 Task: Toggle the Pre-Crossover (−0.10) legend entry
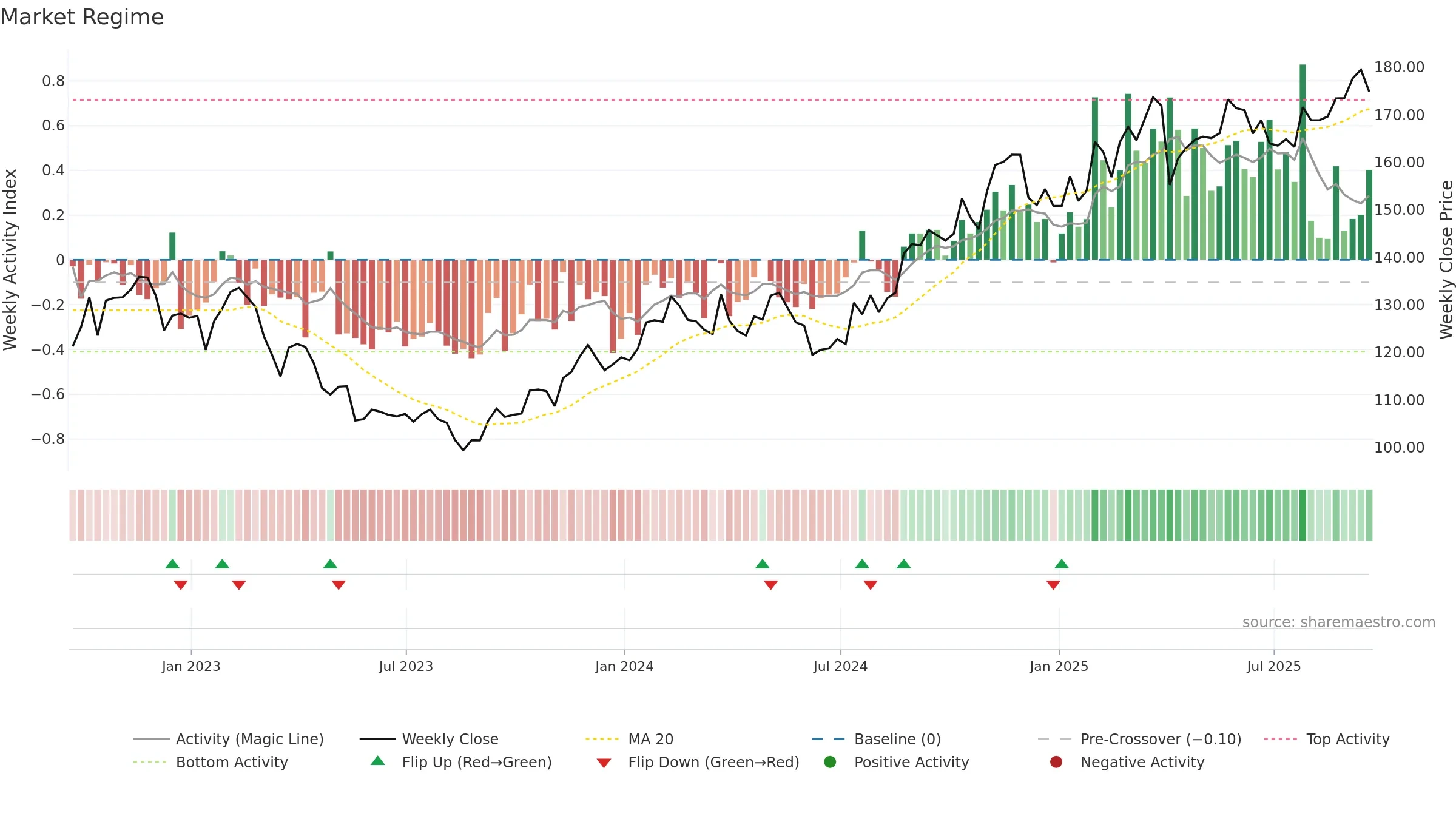[x=1139, y=739]
